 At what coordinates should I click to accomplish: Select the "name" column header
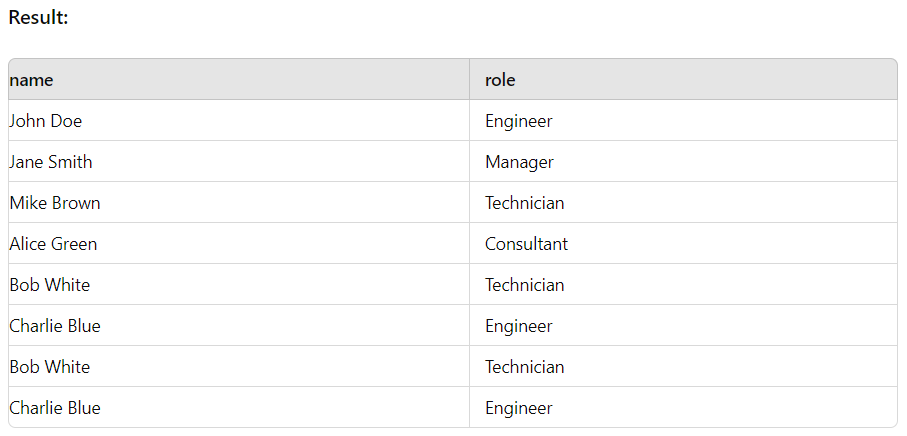[239, 79]
